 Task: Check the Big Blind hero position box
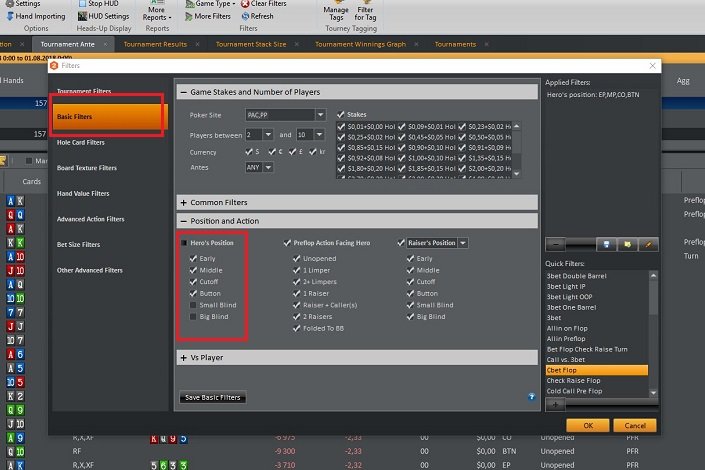pos(194,316)
